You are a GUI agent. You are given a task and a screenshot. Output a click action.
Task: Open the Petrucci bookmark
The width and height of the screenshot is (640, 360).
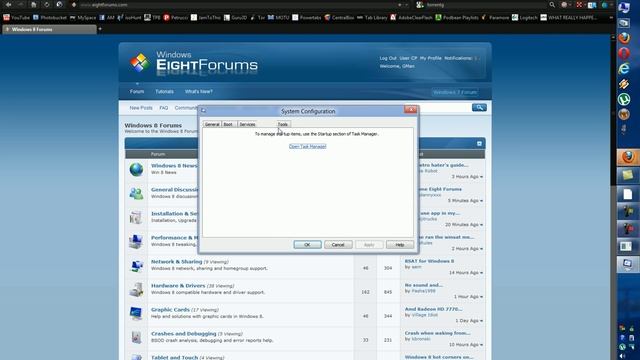point(176,18)
